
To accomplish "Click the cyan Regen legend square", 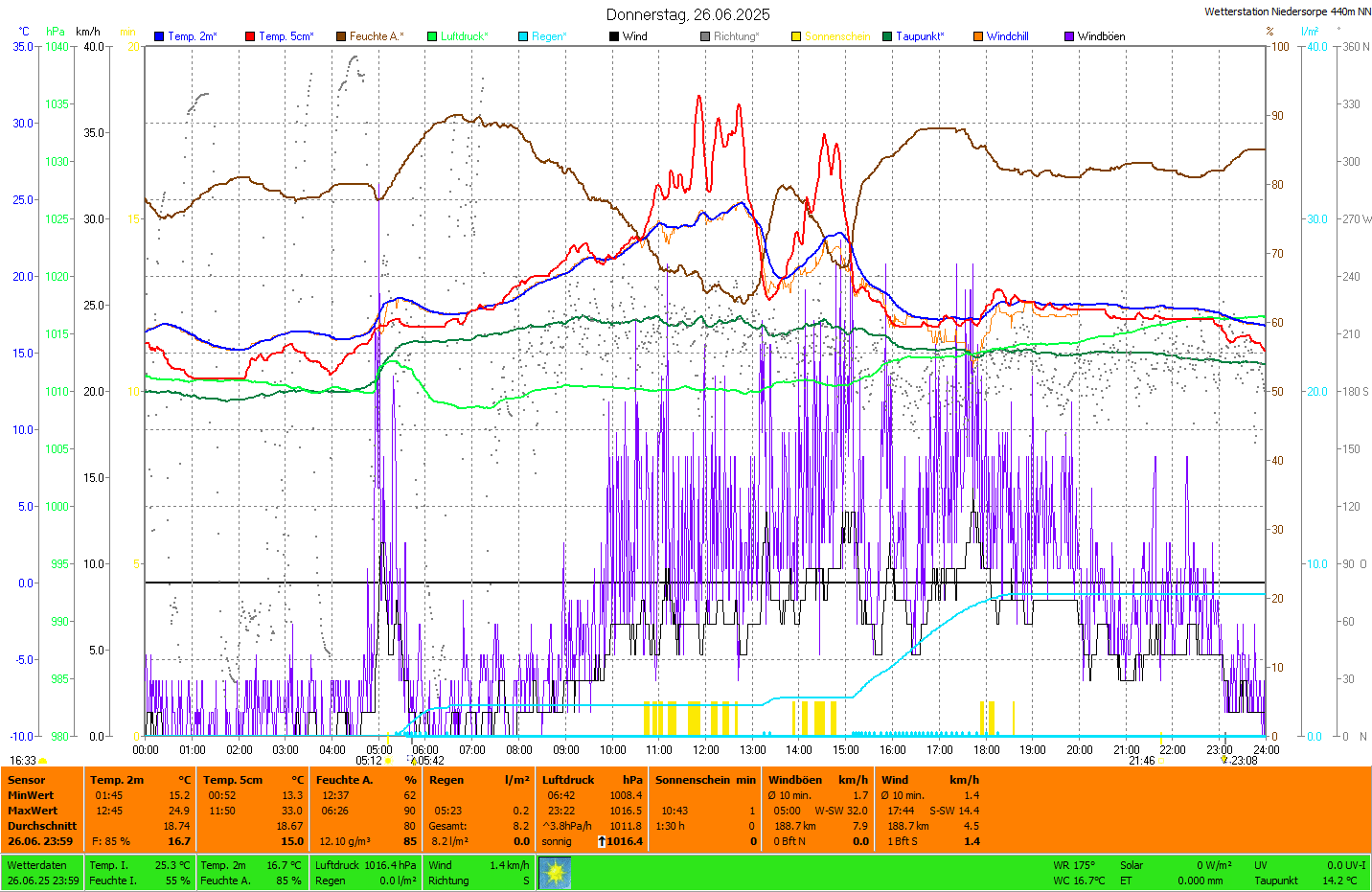I will [x=523, y=36].
